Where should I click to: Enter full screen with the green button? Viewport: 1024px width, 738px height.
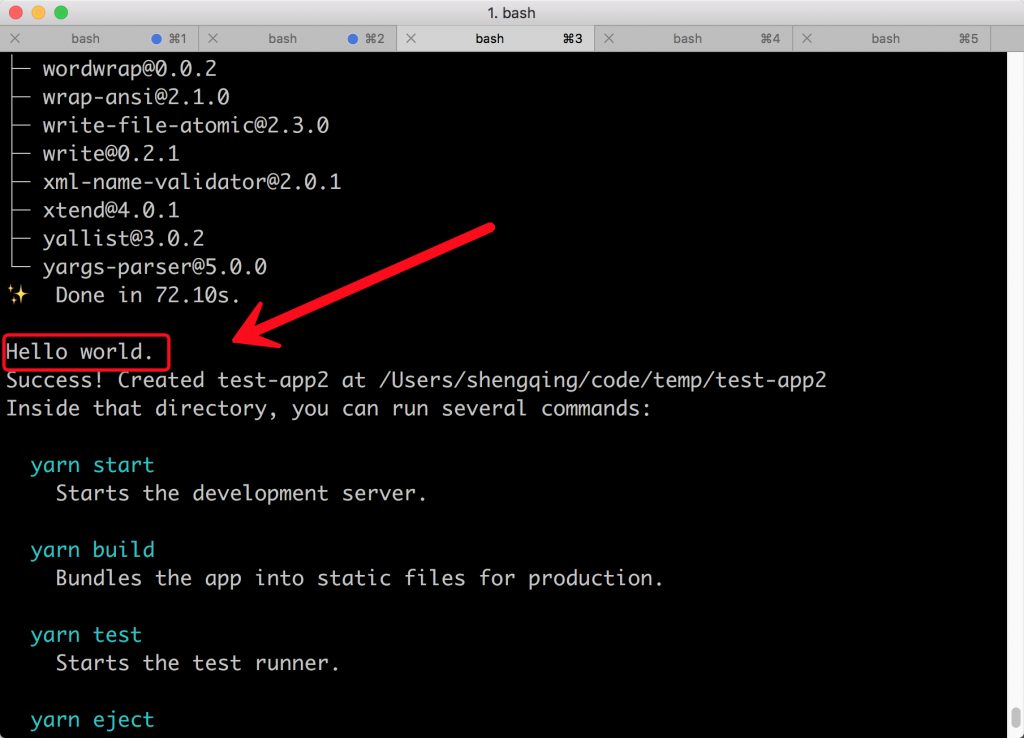[61, 13]
